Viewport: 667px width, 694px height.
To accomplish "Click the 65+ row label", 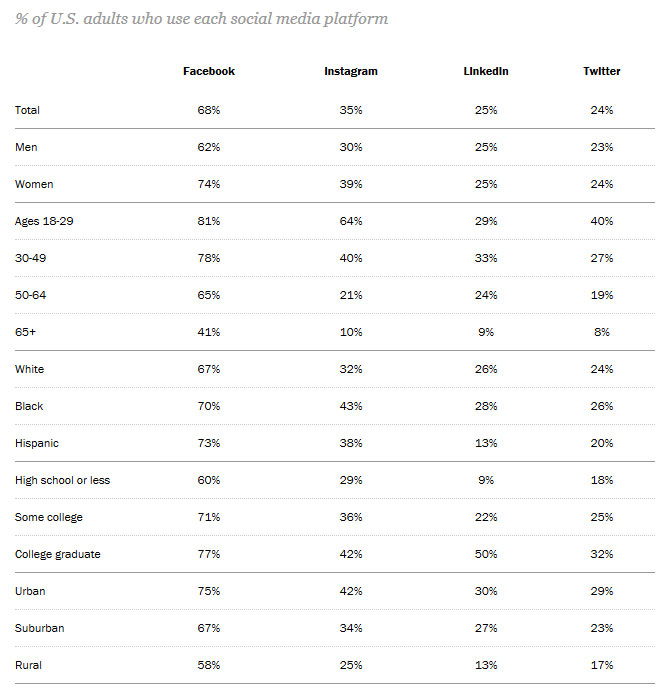I will (25, 332).
